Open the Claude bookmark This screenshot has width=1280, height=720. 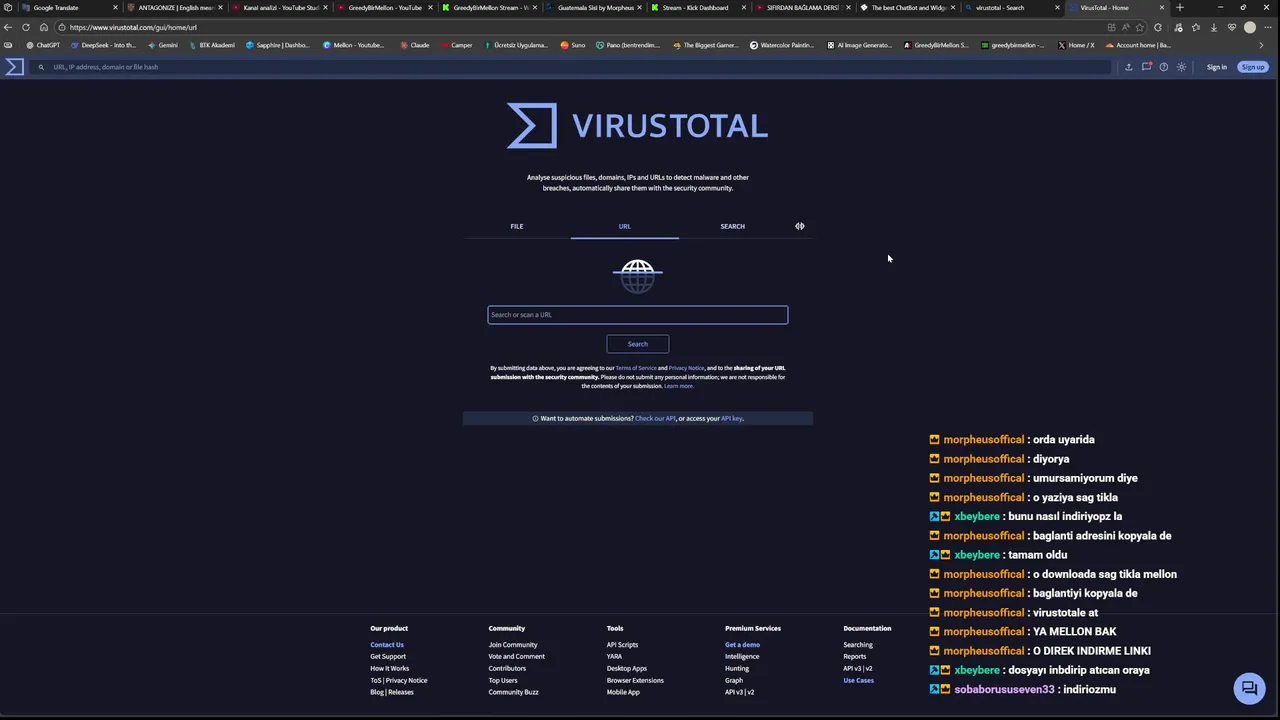tap(415, 45)
